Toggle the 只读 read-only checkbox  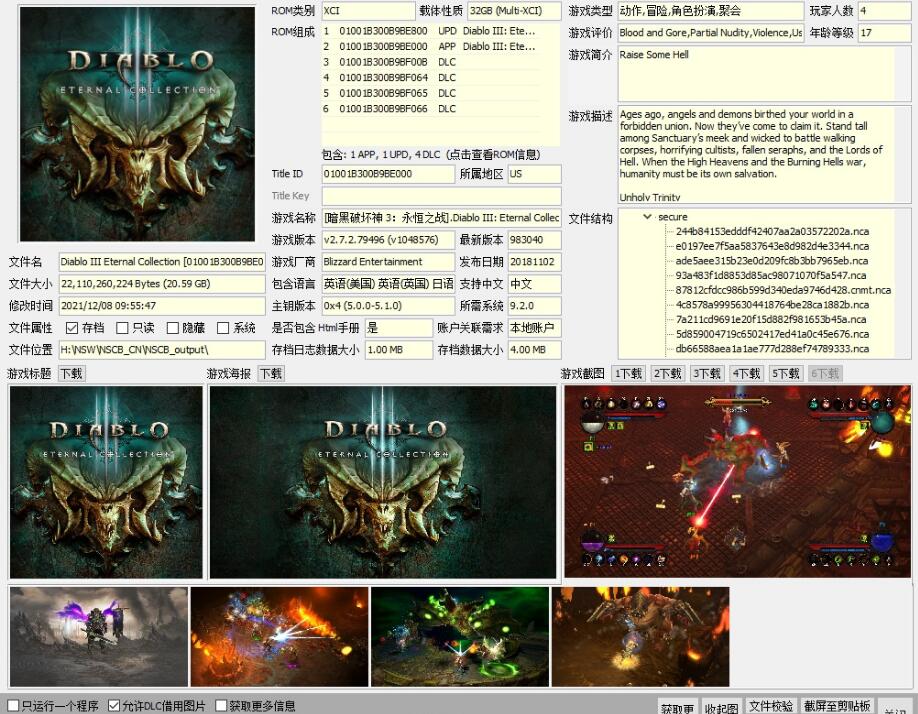[x=122, y=328]
